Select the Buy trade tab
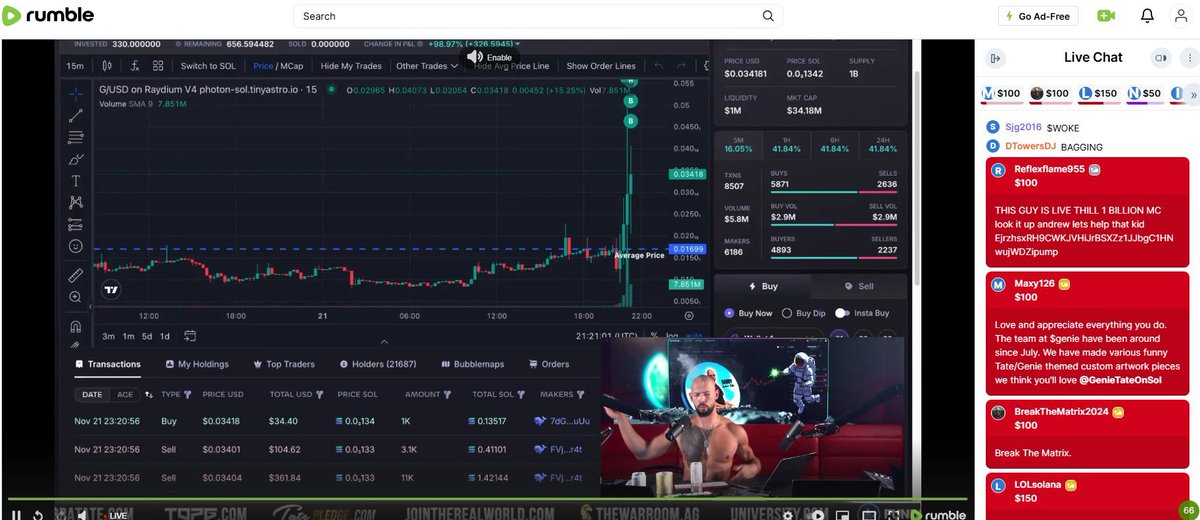The image size is (1200, 520). pyautogui.click(x=763, y=285)
